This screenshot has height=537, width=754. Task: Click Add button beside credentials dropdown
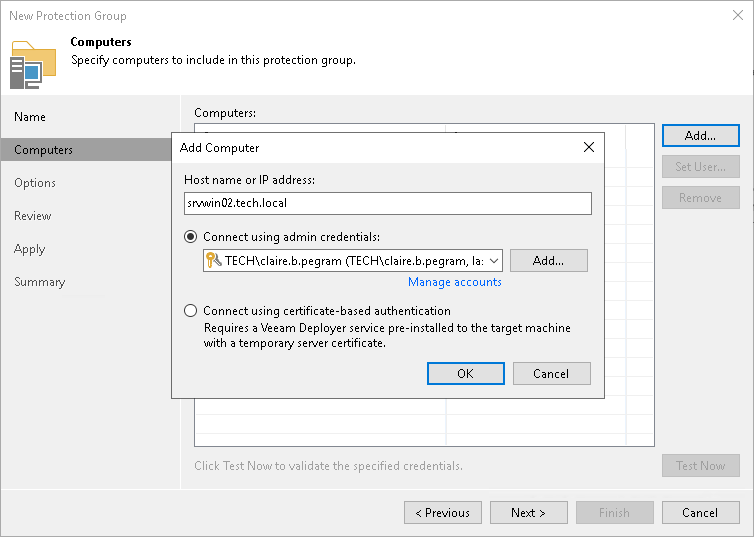(549, 261)
